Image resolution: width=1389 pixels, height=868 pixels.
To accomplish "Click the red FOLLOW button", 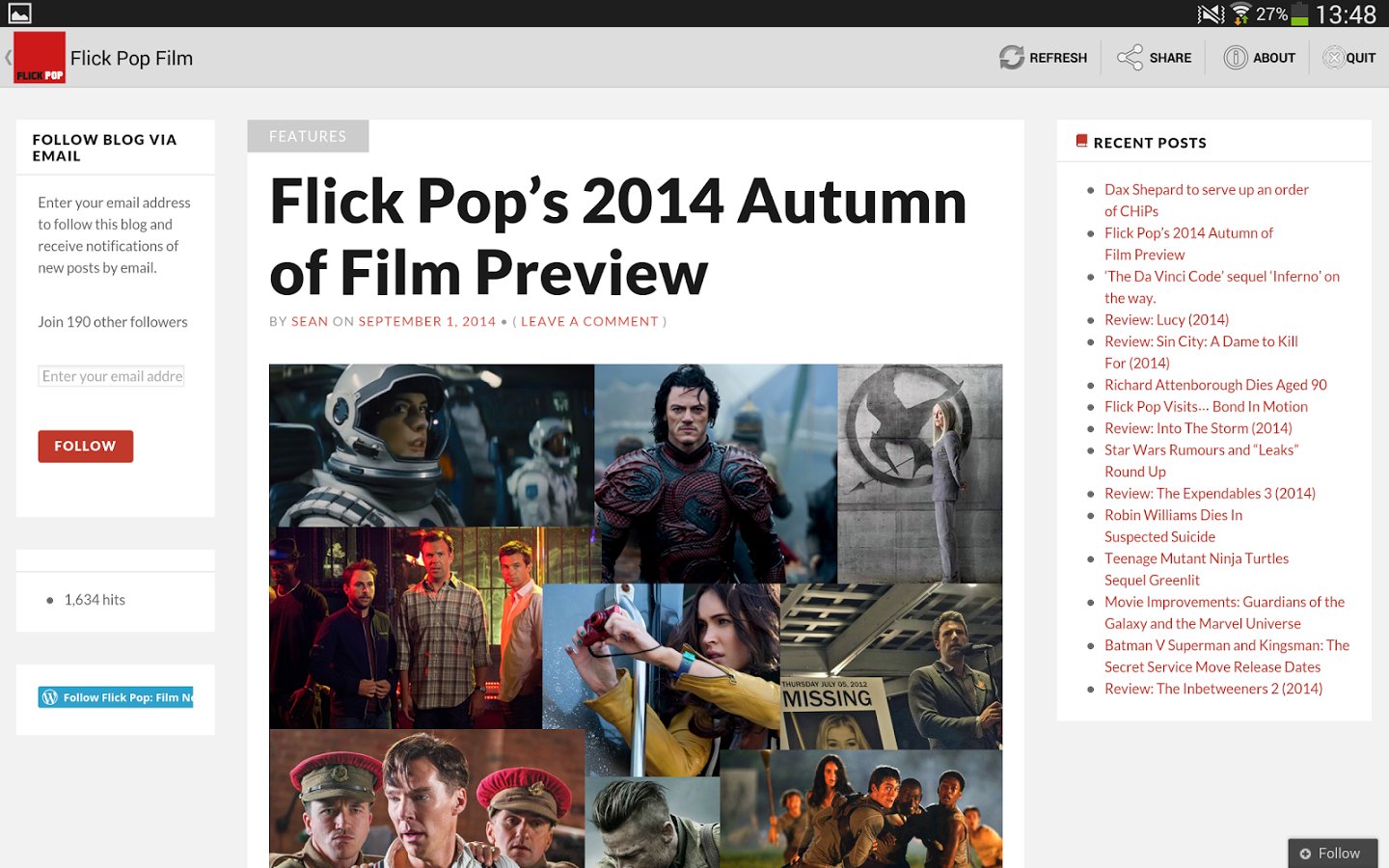I will pyautogui.click(x=86, y=447).
